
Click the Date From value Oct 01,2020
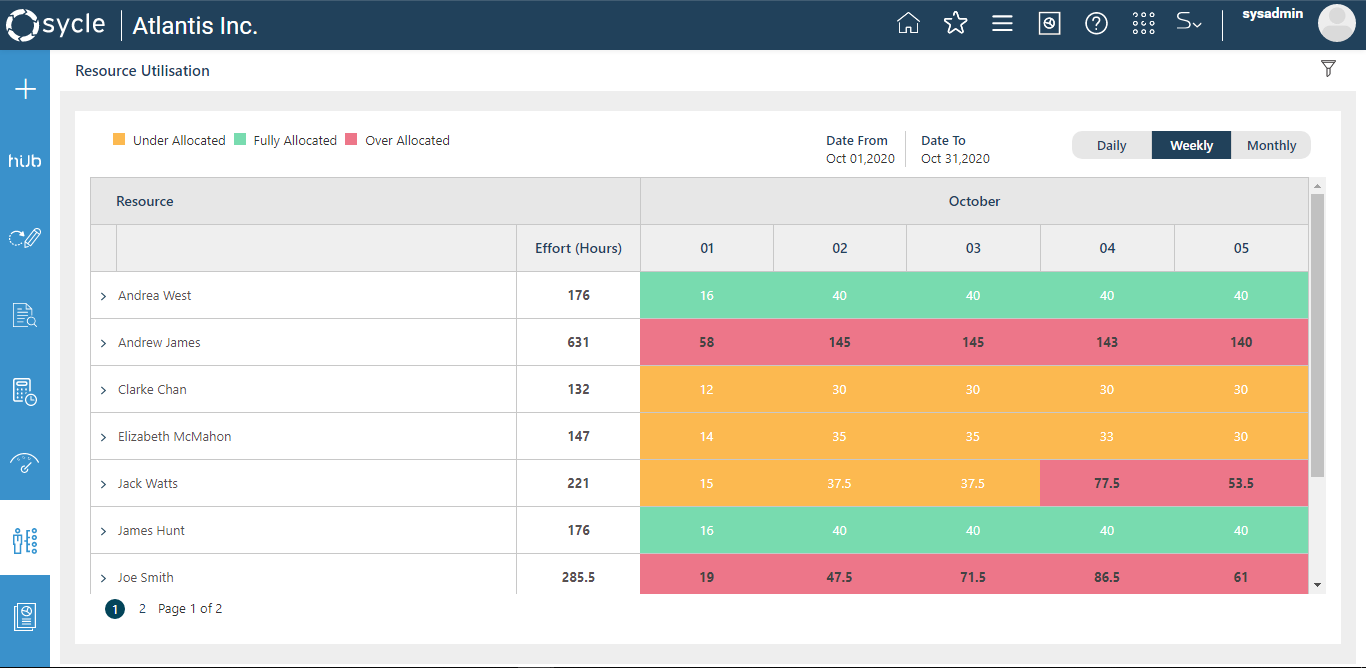(x=860, y=159)
